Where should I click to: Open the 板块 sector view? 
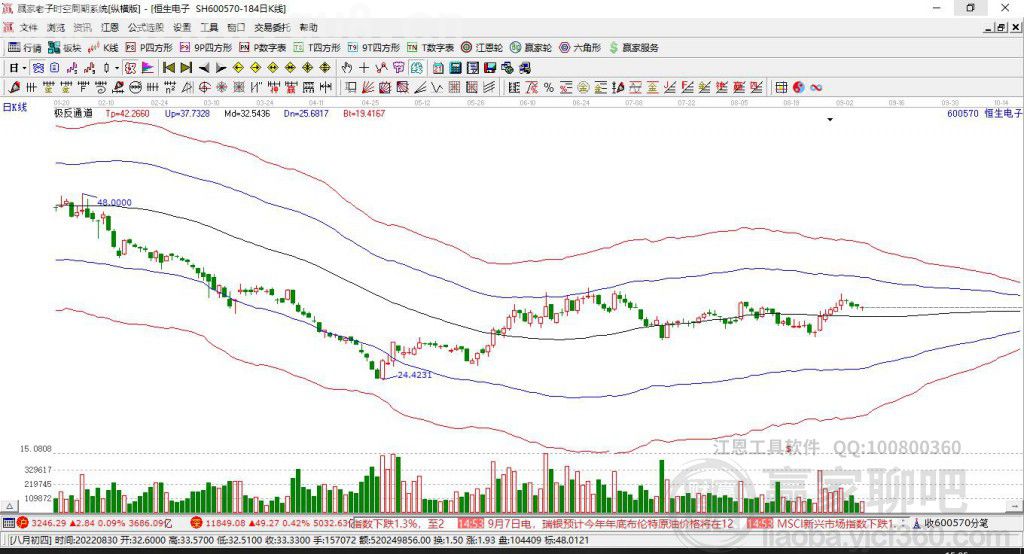(64, 48)
